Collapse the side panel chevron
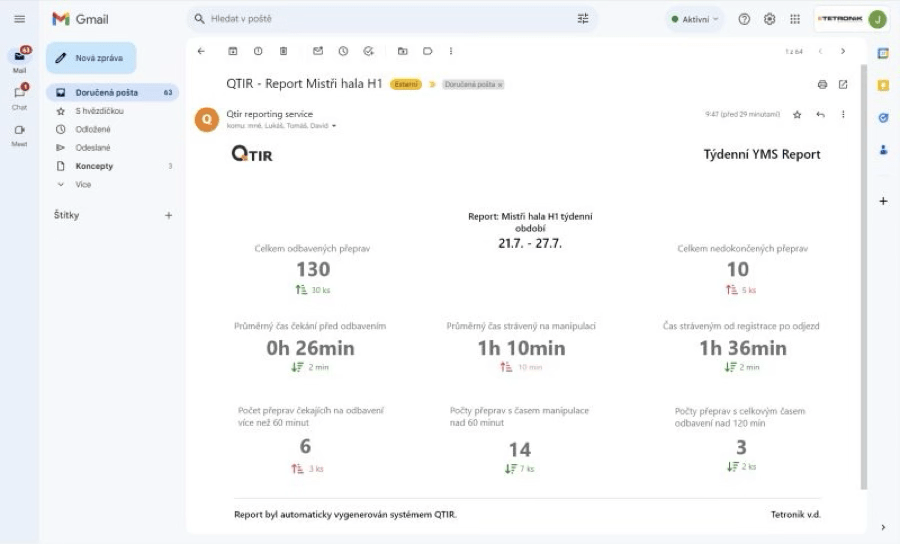This screenshot has height=544, width=900. pyautogui.click(x=883, y=527)
